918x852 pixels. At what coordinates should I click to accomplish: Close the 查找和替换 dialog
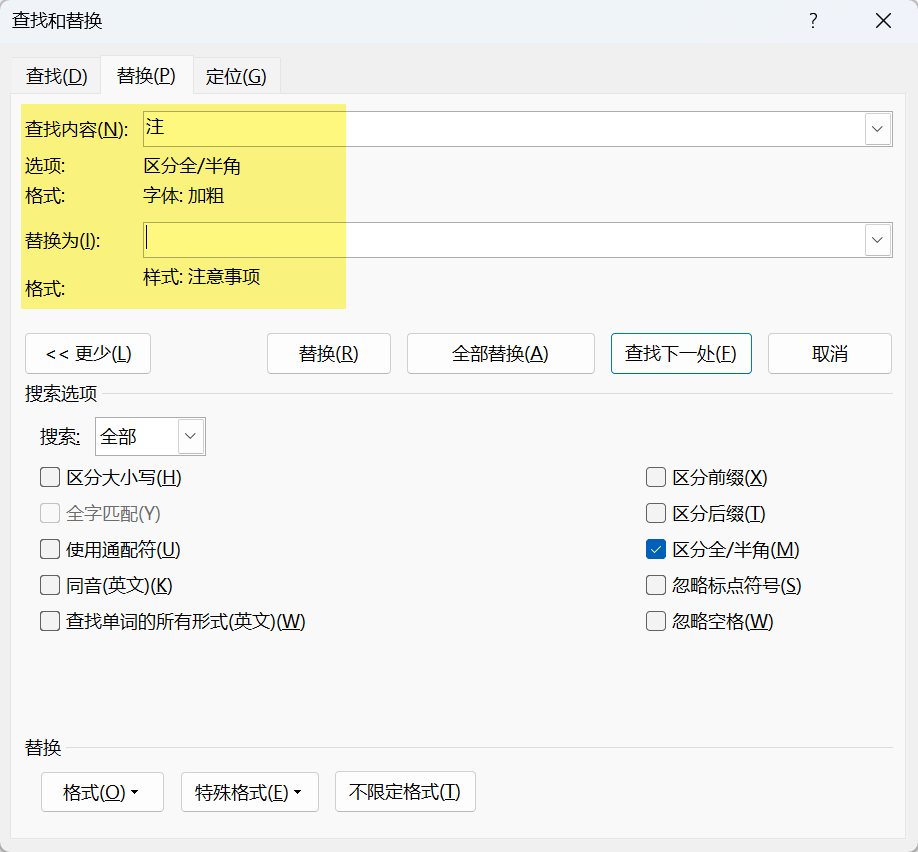point(883,21)
